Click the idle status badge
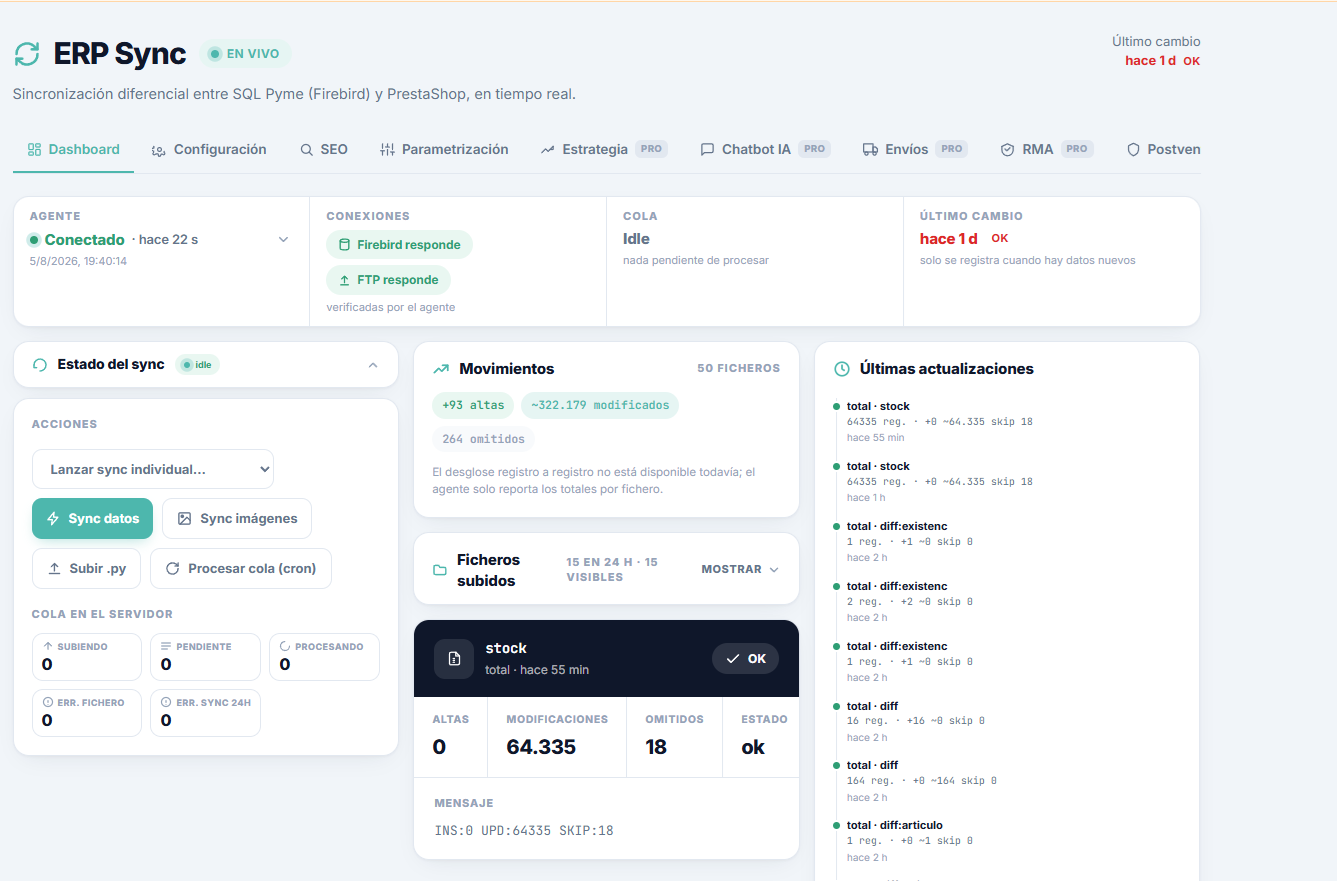 197,365
